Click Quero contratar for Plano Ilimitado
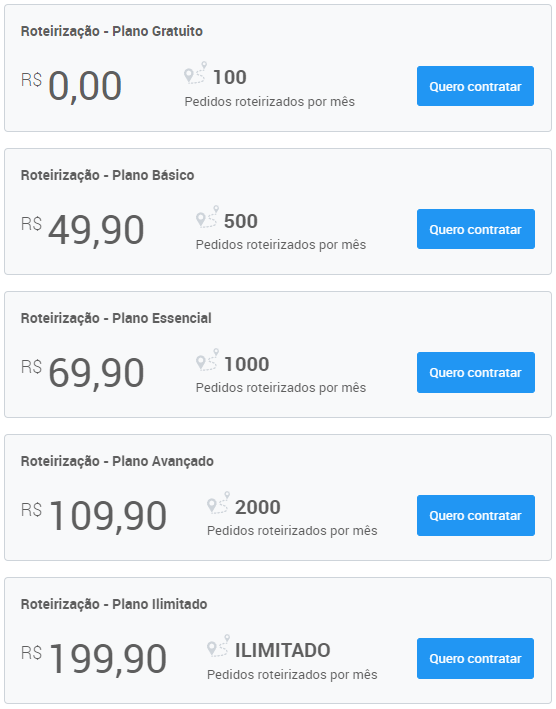Viewport: 556px width, 709px height. pos(475,658)
